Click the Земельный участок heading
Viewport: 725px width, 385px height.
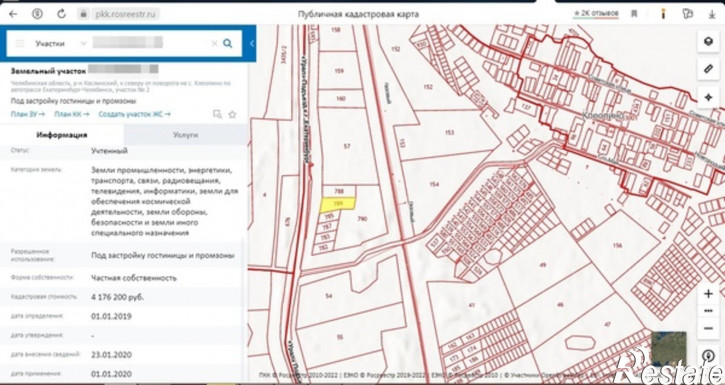click(x=48, y=71)
